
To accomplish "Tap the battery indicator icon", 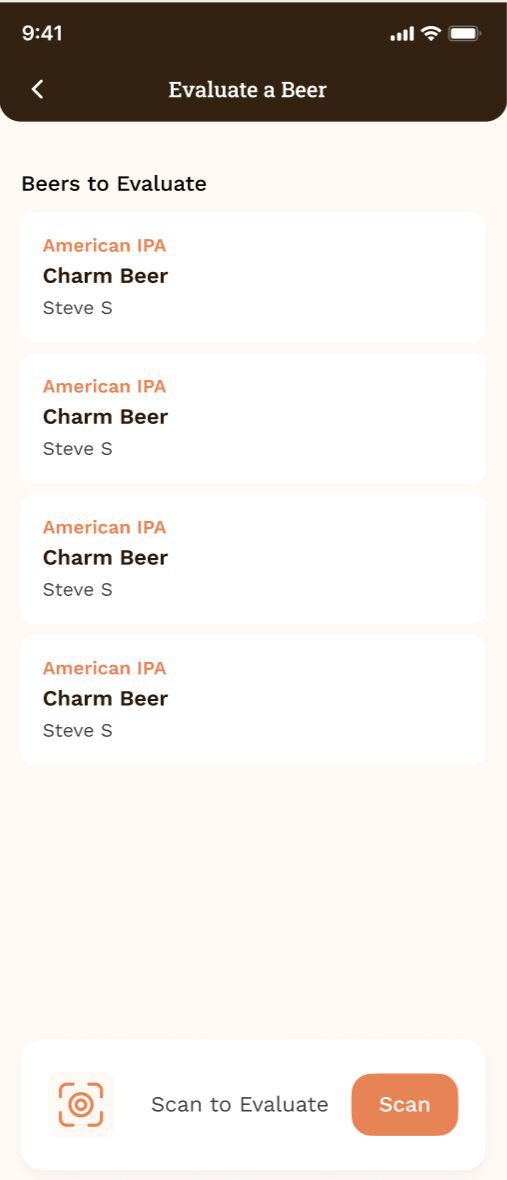I will (x=464, y=34).
